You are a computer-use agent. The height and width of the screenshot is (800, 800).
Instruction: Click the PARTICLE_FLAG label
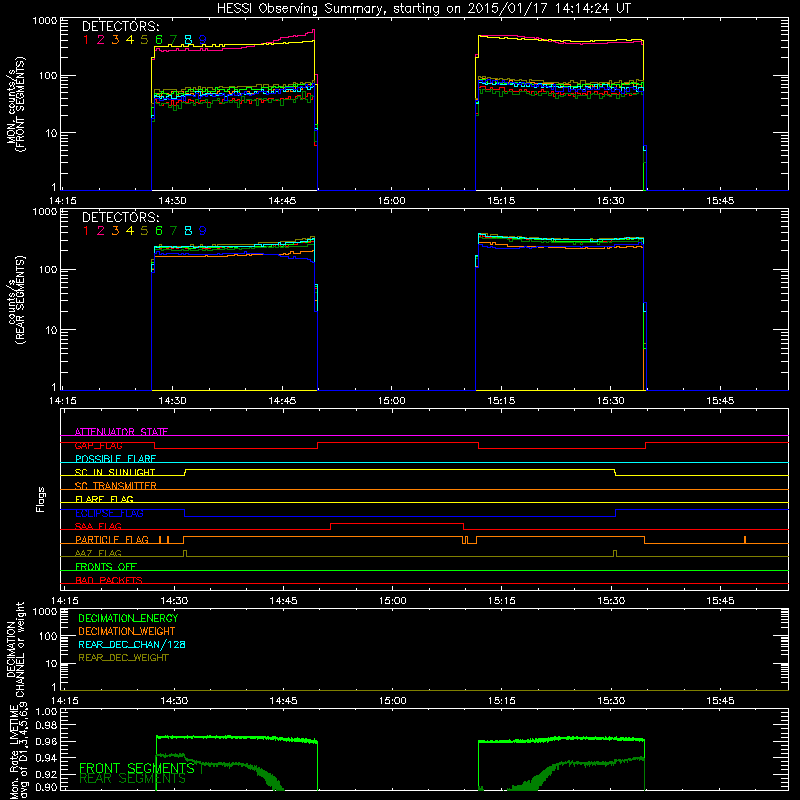click(112, 540)
